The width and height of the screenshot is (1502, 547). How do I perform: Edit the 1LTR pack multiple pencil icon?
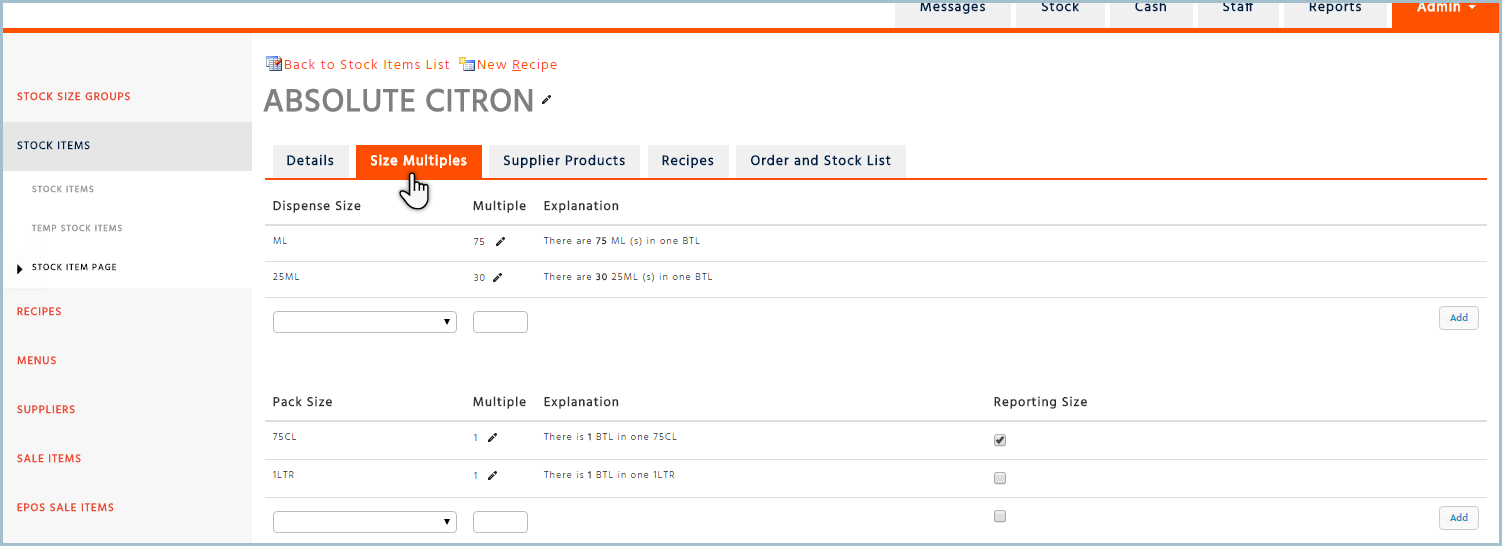[492, 475]
